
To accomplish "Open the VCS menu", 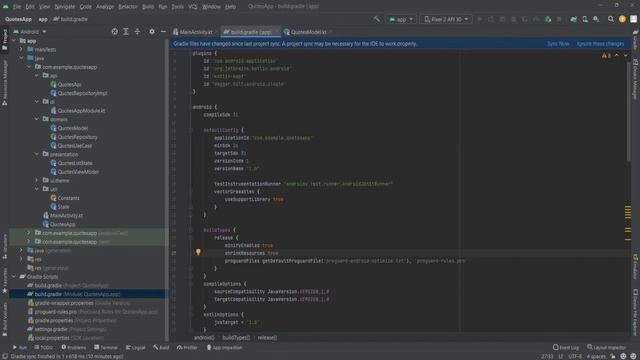I will [x=193, y=7].
